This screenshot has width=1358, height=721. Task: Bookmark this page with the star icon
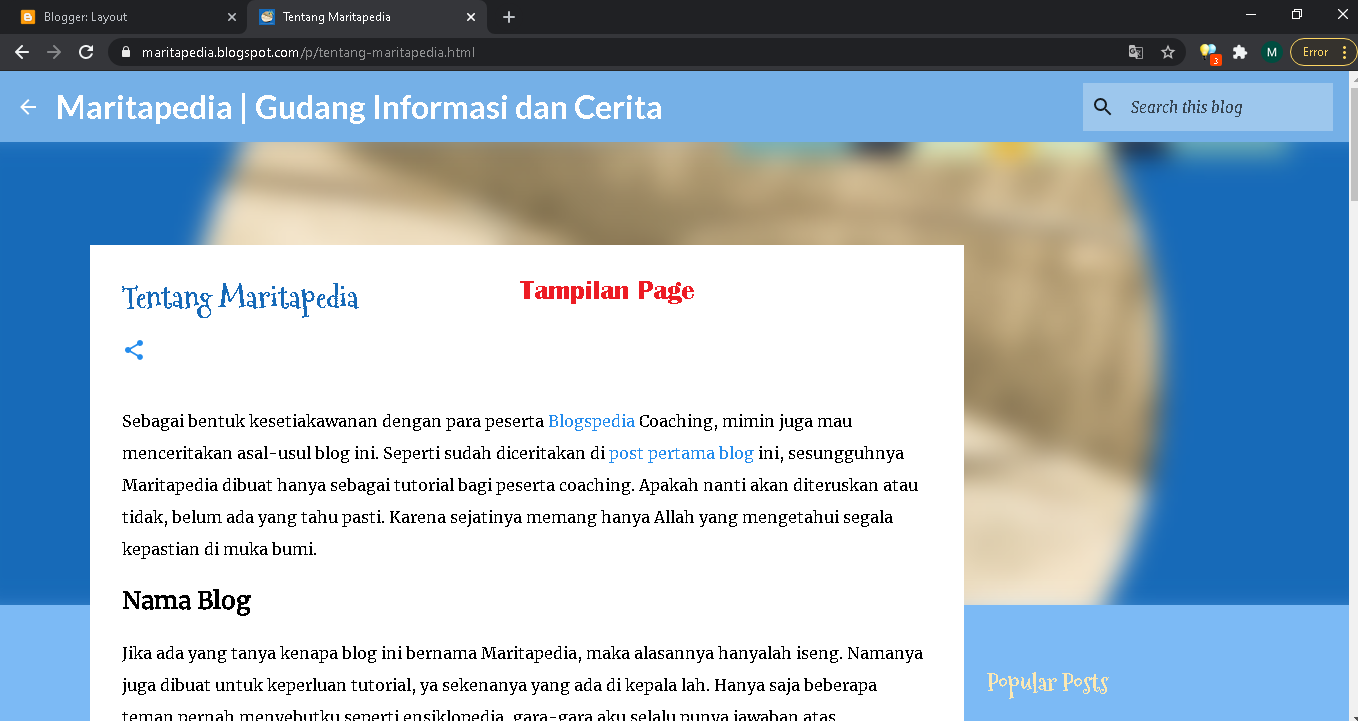coord(1168,52)
